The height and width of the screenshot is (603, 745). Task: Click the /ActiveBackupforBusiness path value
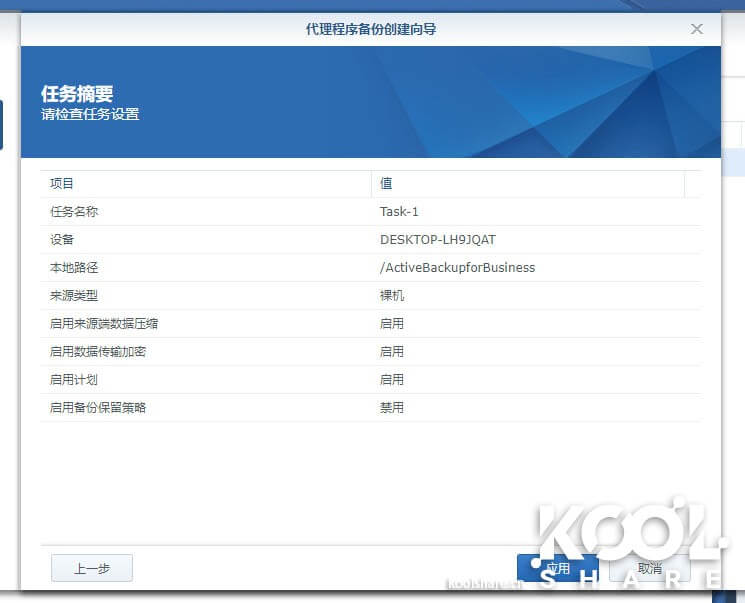click(x=457, y=268)
